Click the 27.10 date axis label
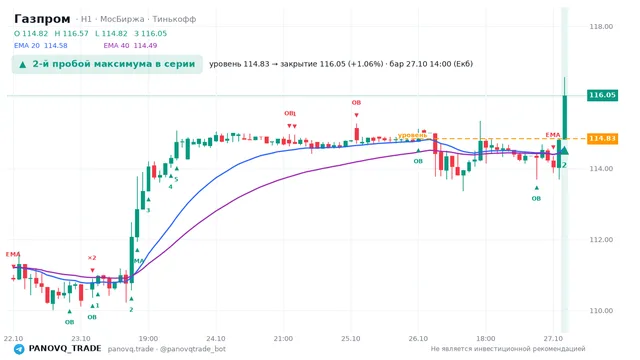Screen dimensions: 640x360 tap(553, 339)
